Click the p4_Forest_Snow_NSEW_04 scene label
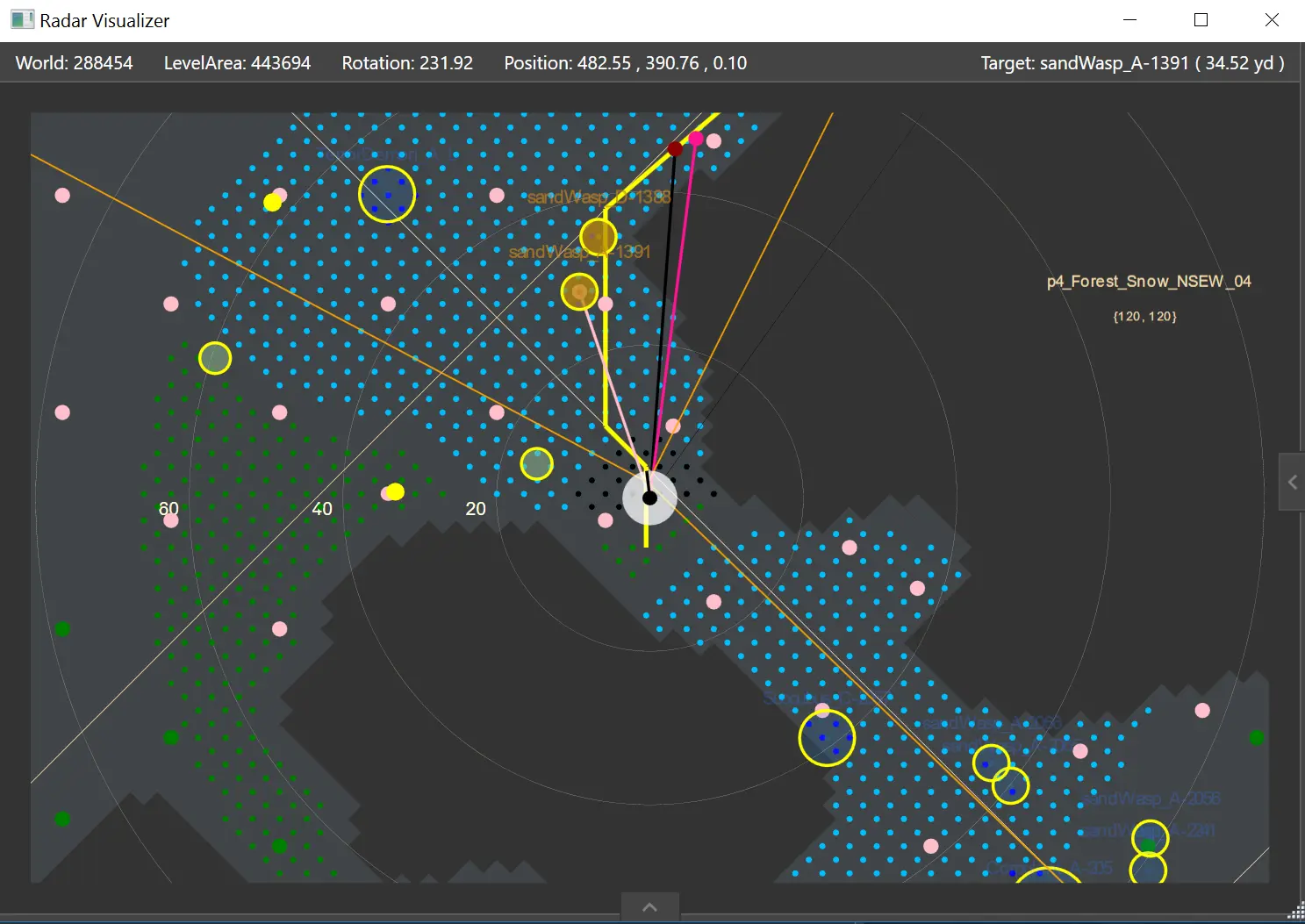The height and width of the screenshot is (924, 1305). coord(1149,281)
